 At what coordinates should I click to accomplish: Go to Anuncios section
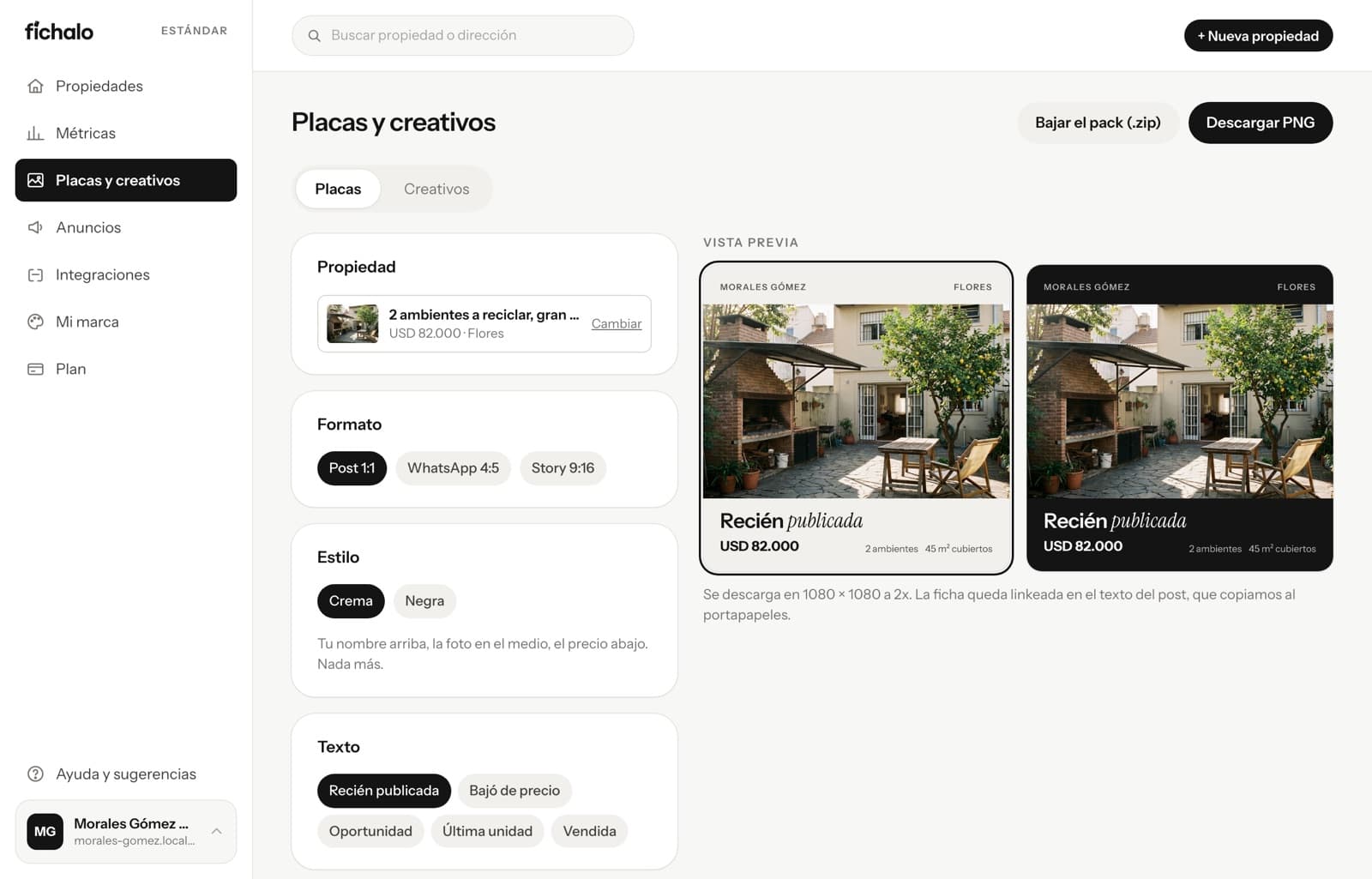tap(126, 227)
